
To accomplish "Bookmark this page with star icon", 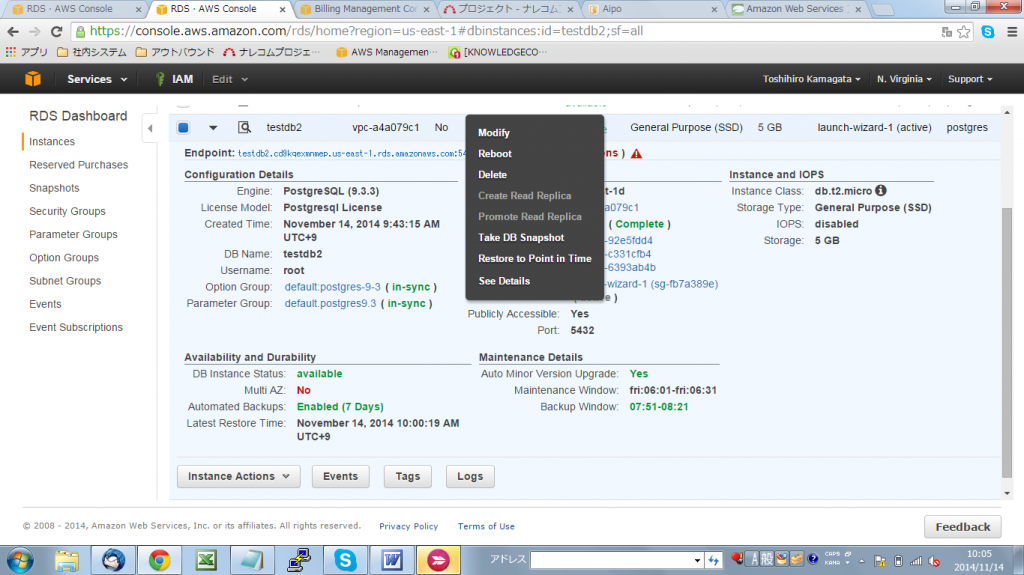I will (964, 31).
